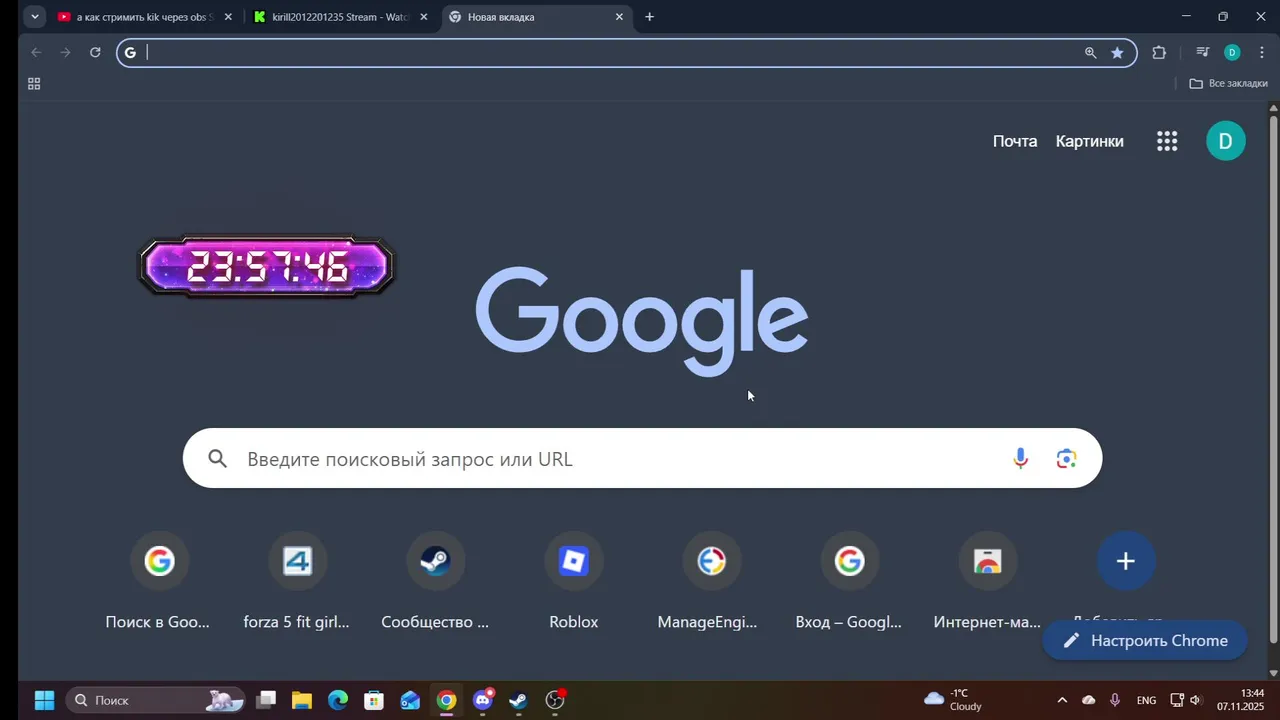This screenshot has width=1280, height=720.
Task: Open the Chrome profile avatar in toolbar
Action: coord(1232,53)
